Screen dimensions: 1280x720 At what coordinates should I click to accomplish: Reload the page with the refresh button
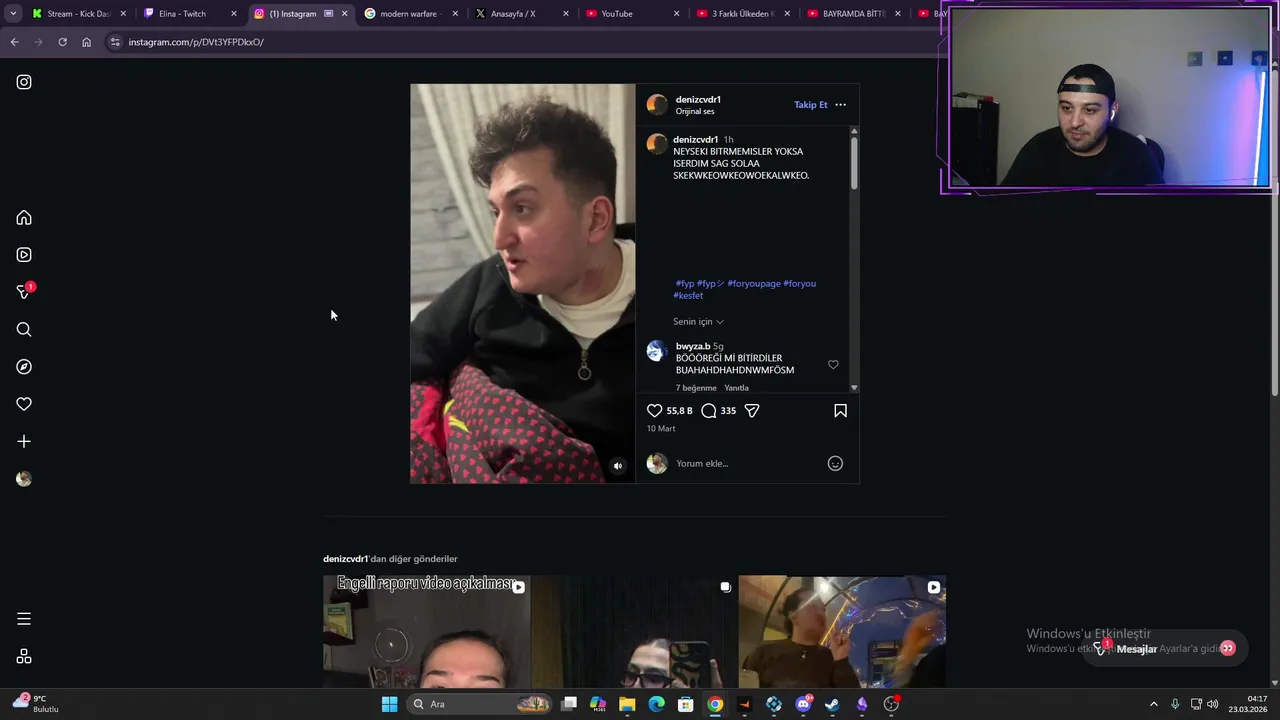pyautogui.click(x=62, y=42)
